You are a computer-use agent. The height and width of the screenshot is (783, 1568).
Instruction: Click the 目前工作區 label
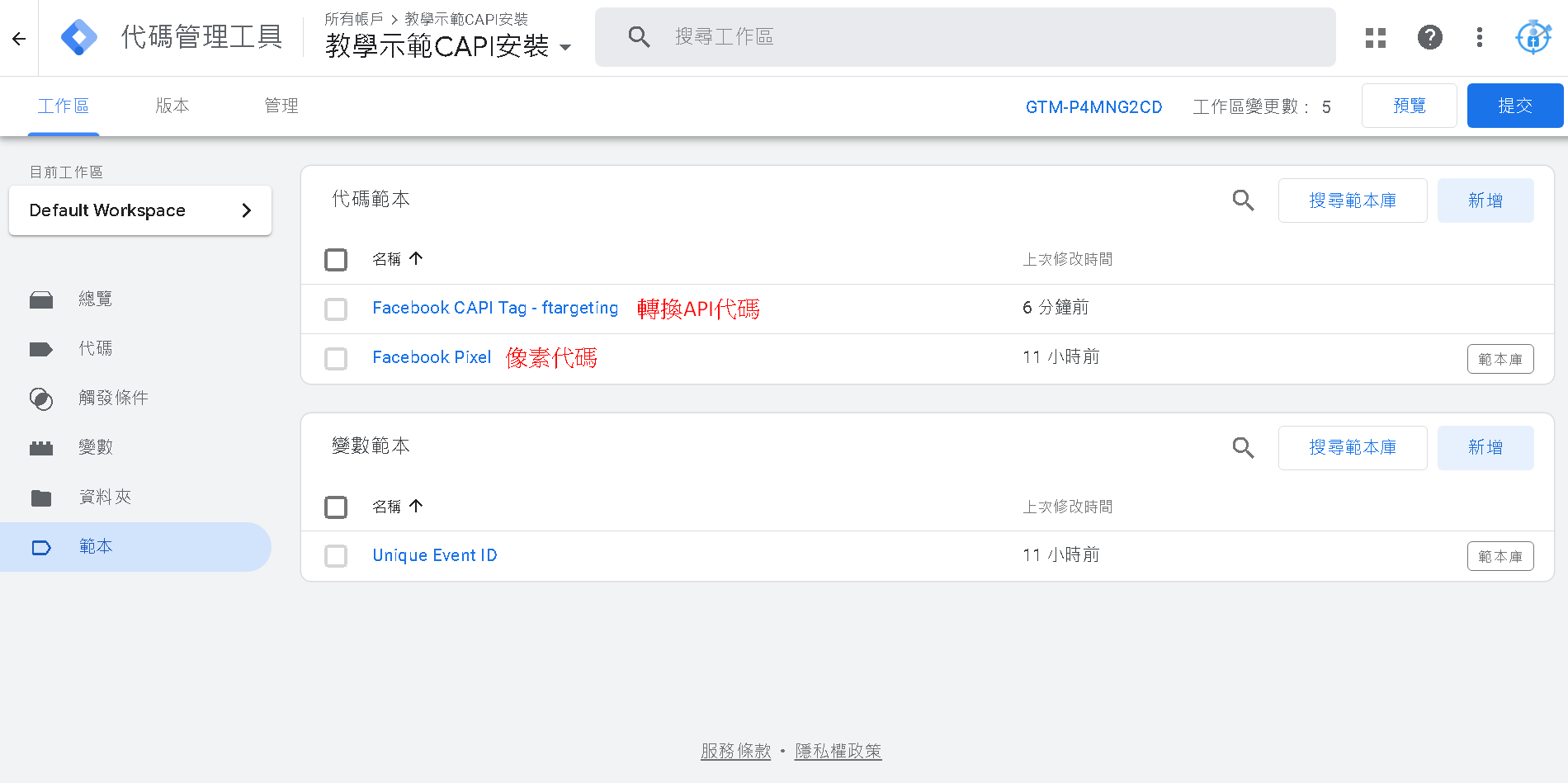coord(66,172)
